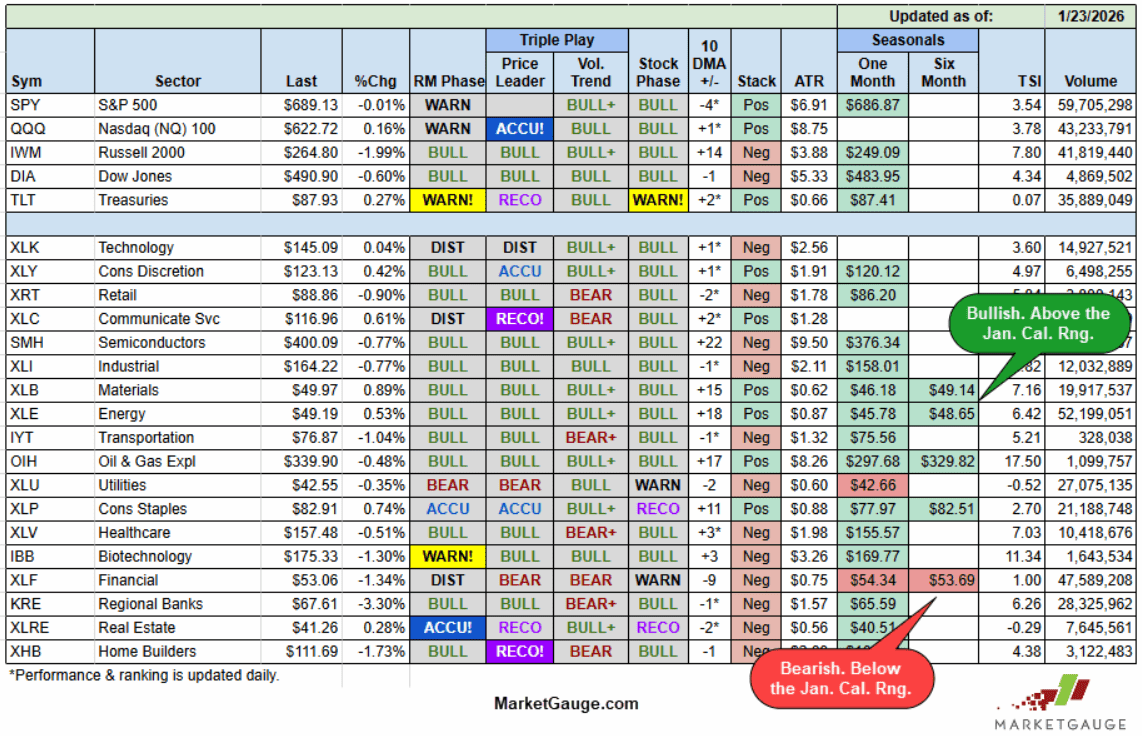
Task: Select the purple RECO! cell for XLC
Action: (x=520, y=318)
